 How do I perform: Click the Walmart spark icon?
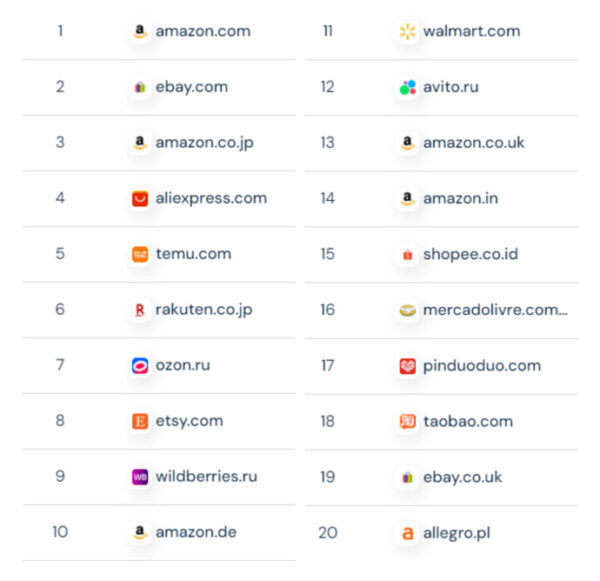(407, 31)
